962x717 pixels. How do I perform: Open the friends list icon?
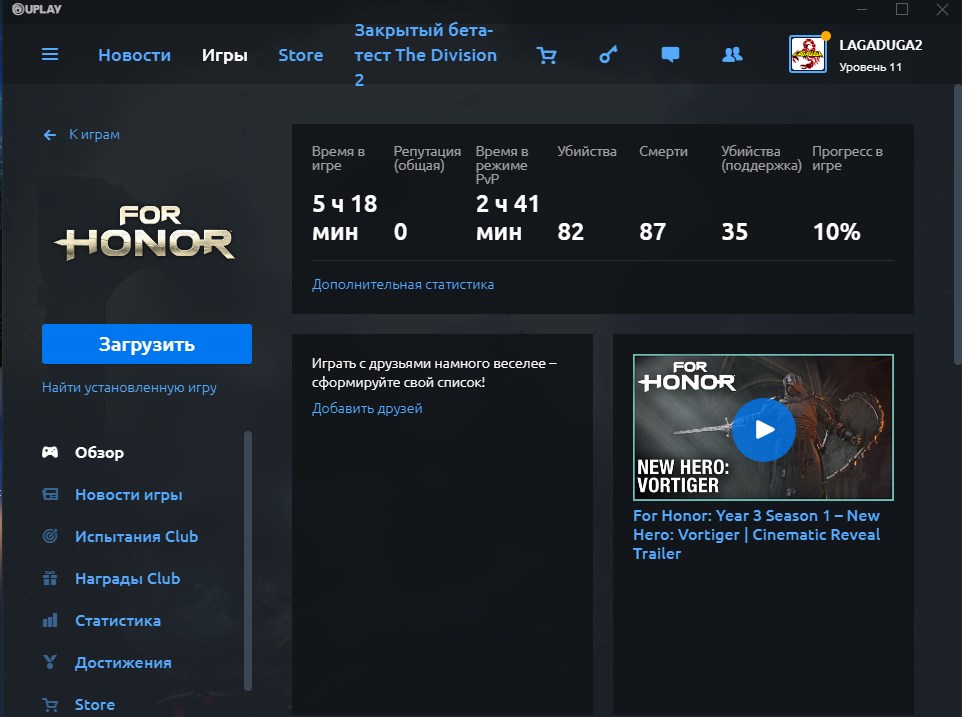[x=732, y=55]
